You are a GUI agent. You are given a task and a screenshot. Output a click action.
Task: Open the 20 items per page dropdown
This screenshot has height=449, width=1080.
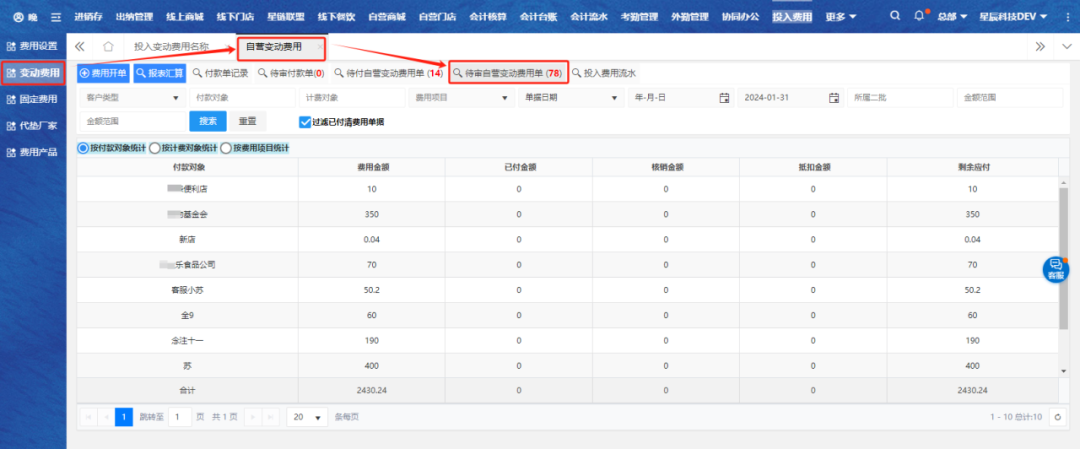pos(308,417)
